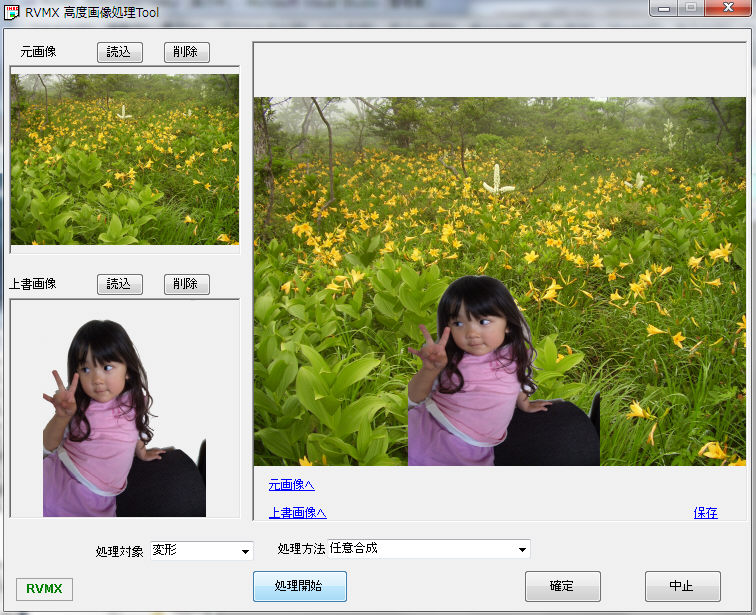Cancel with the 中止 button

coord(682,587)
